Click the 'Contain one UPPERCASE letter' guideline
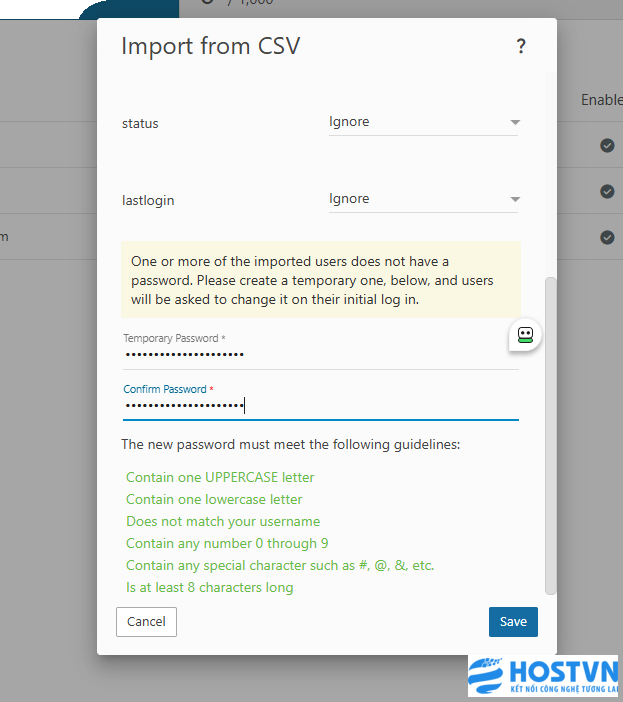 tap(220, 477)
